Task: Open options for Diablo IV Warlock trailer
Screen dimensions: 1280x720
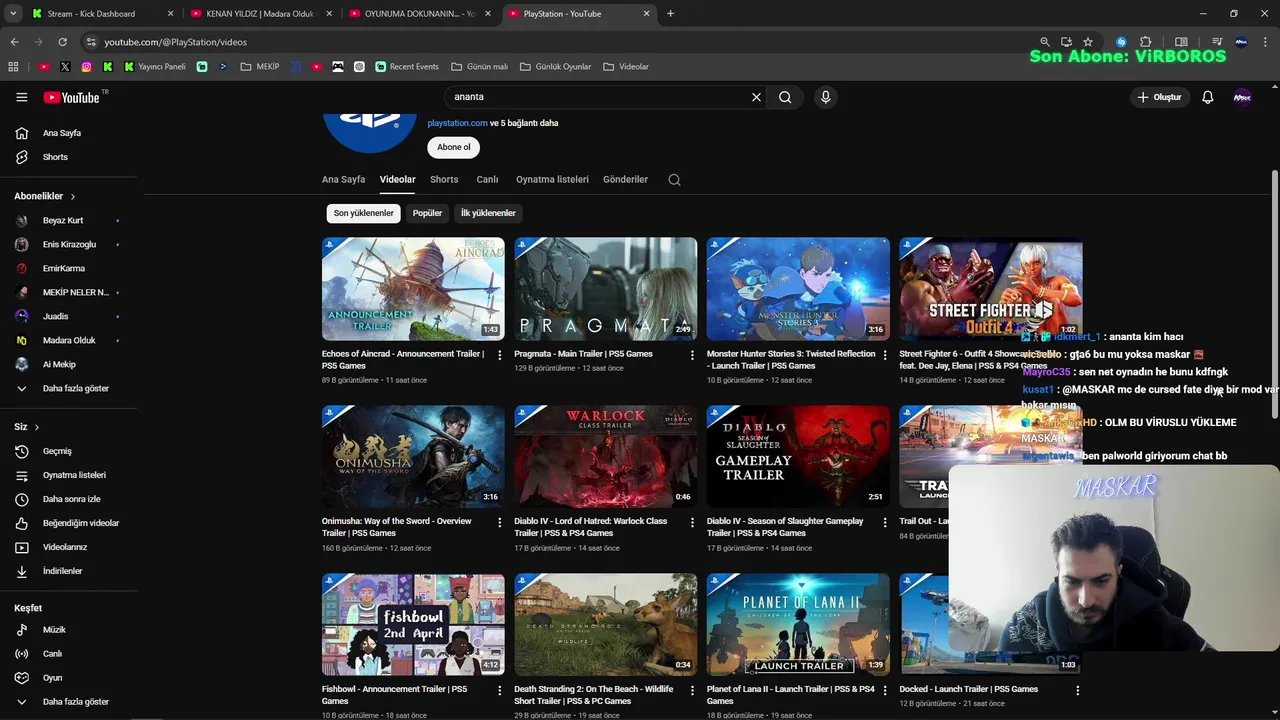Action: pos(692,523)
